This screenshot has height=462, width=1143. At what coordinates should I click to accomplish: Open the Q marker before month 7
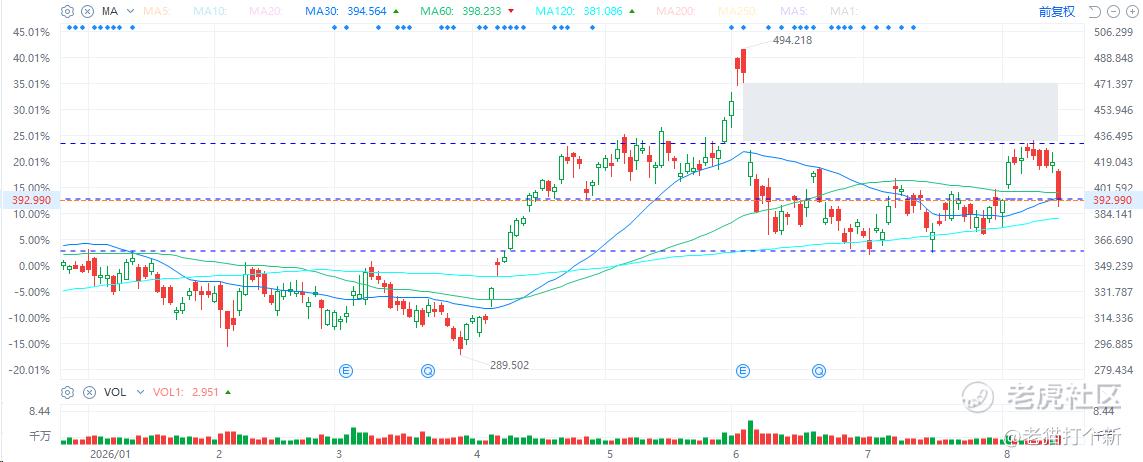819,371
